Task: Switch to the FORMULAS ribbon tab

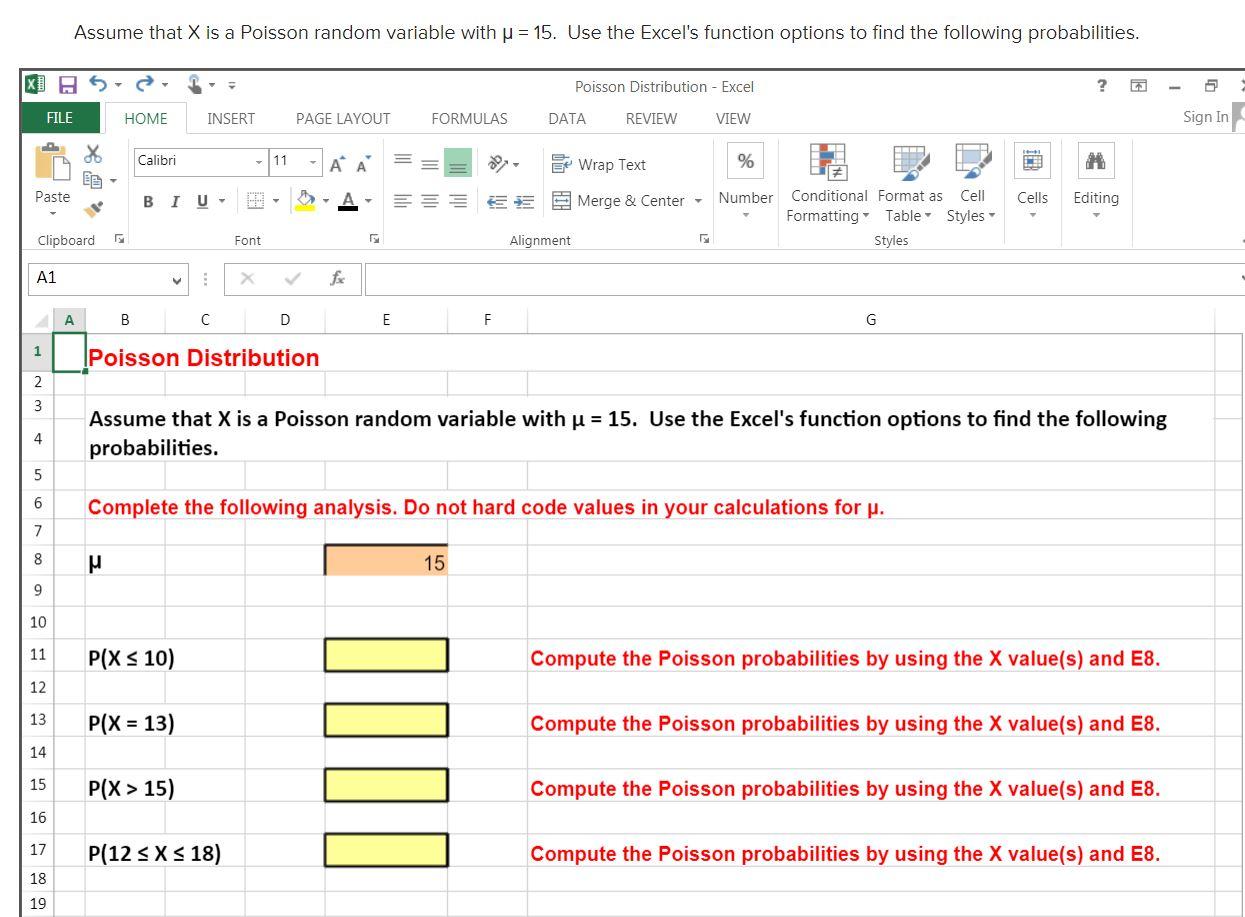Action: (469, 118)
